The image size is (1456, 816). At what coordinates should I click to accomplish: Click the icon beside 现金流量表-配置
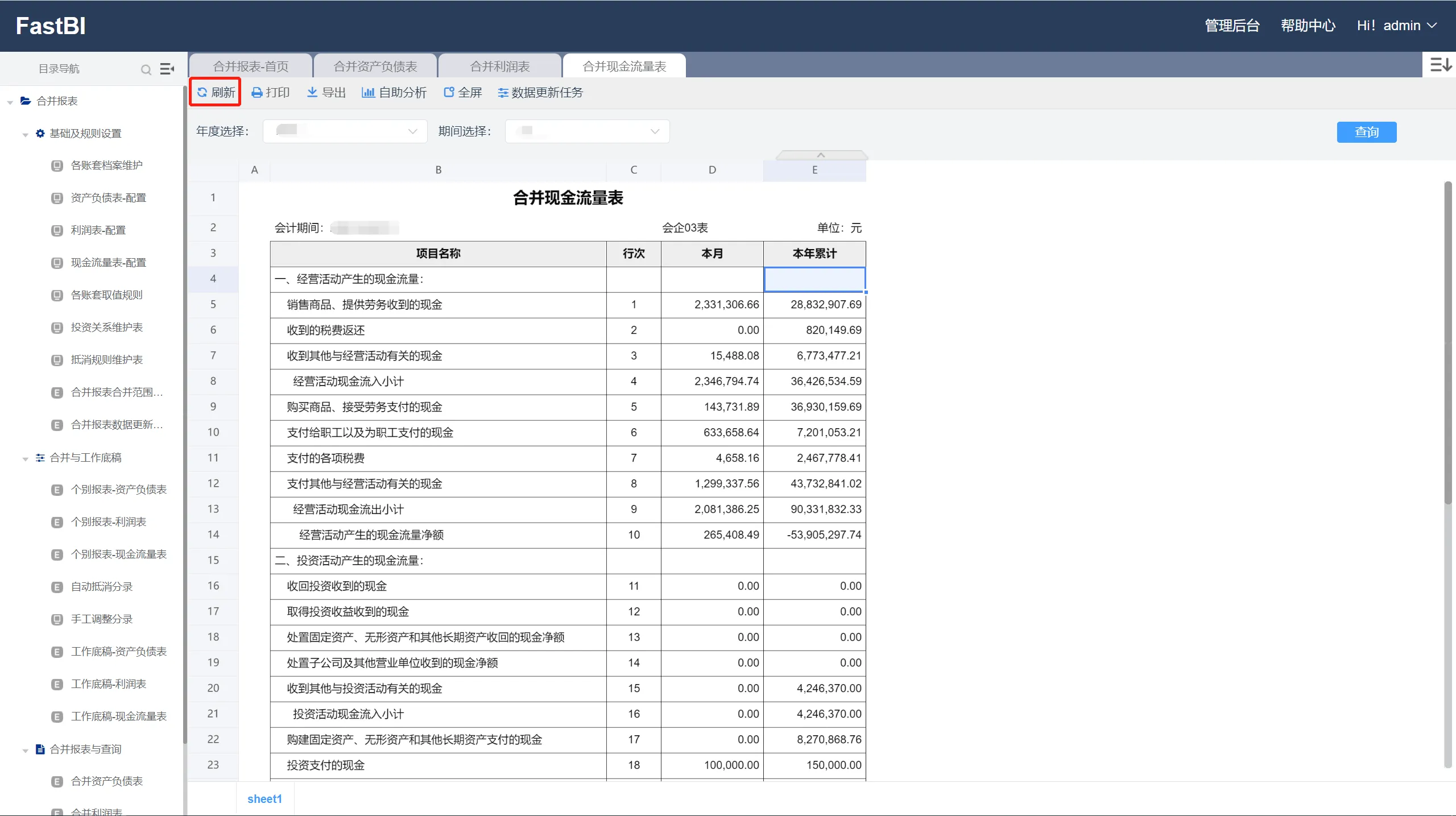click(57, 263)
